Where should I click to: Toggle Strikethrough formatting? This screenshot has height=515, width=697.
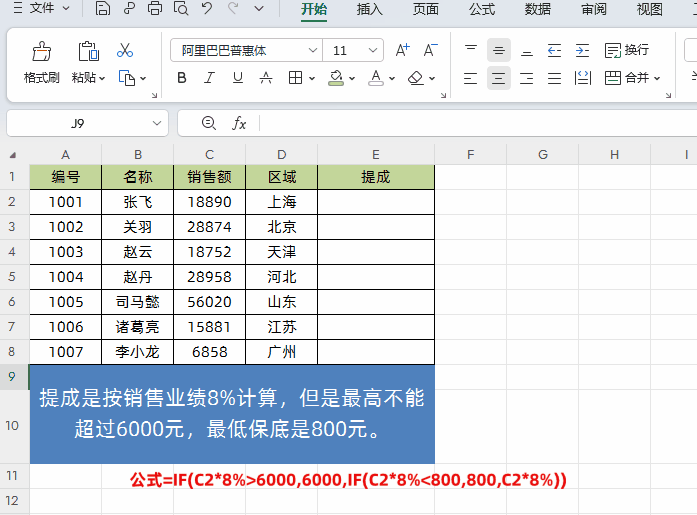(266, 78)
